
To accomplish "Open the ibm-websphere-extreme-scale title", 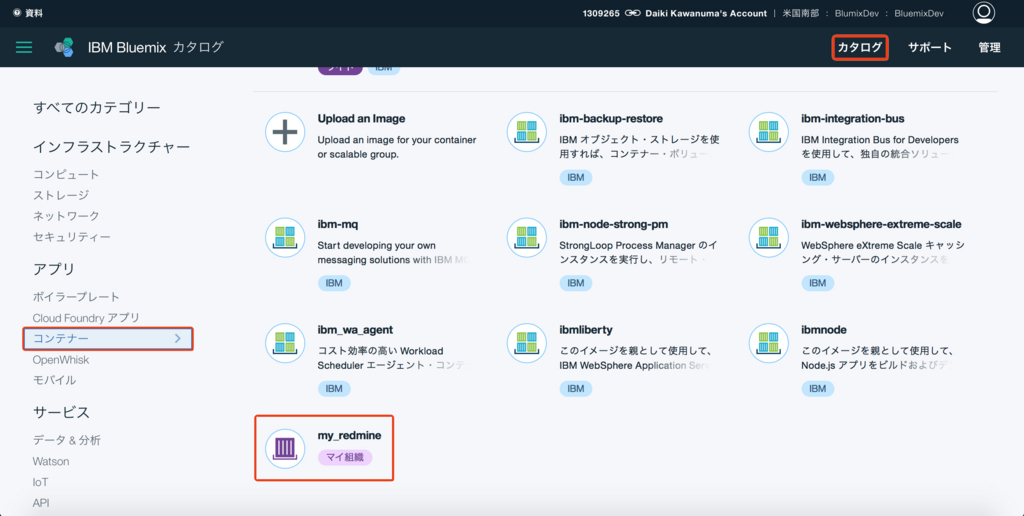I will click(881, 225).
